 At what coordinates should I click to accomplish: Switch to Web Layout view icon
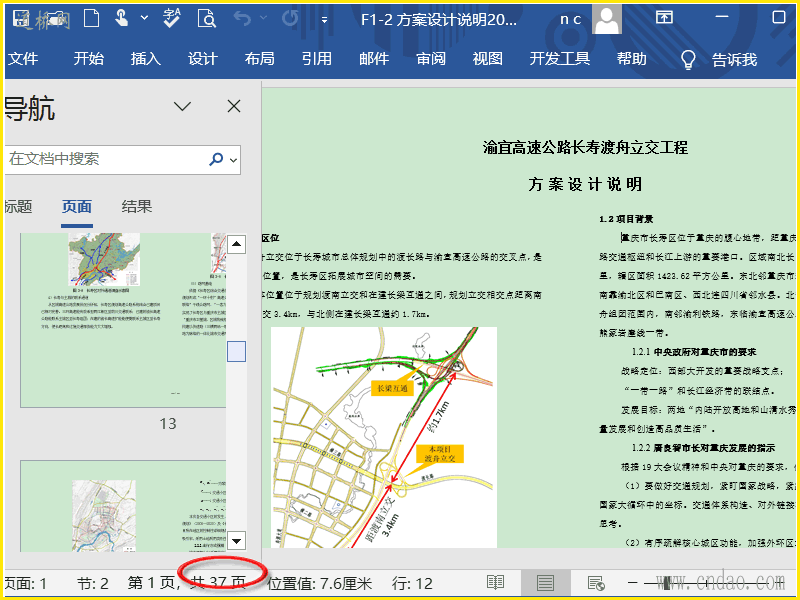tap(596, 583)
